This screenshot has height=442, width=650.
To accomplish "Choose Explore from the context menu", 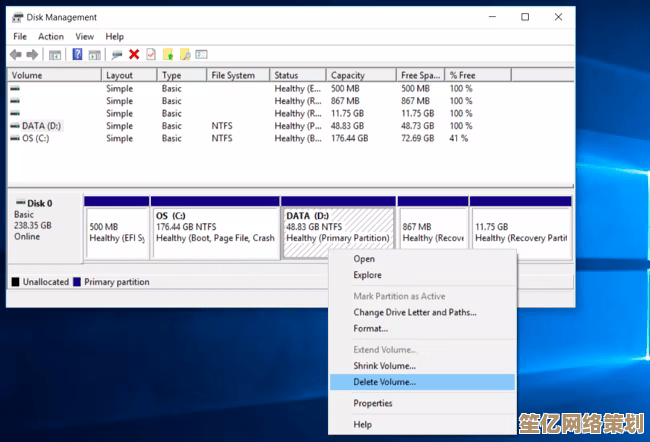I will (422, 275).
